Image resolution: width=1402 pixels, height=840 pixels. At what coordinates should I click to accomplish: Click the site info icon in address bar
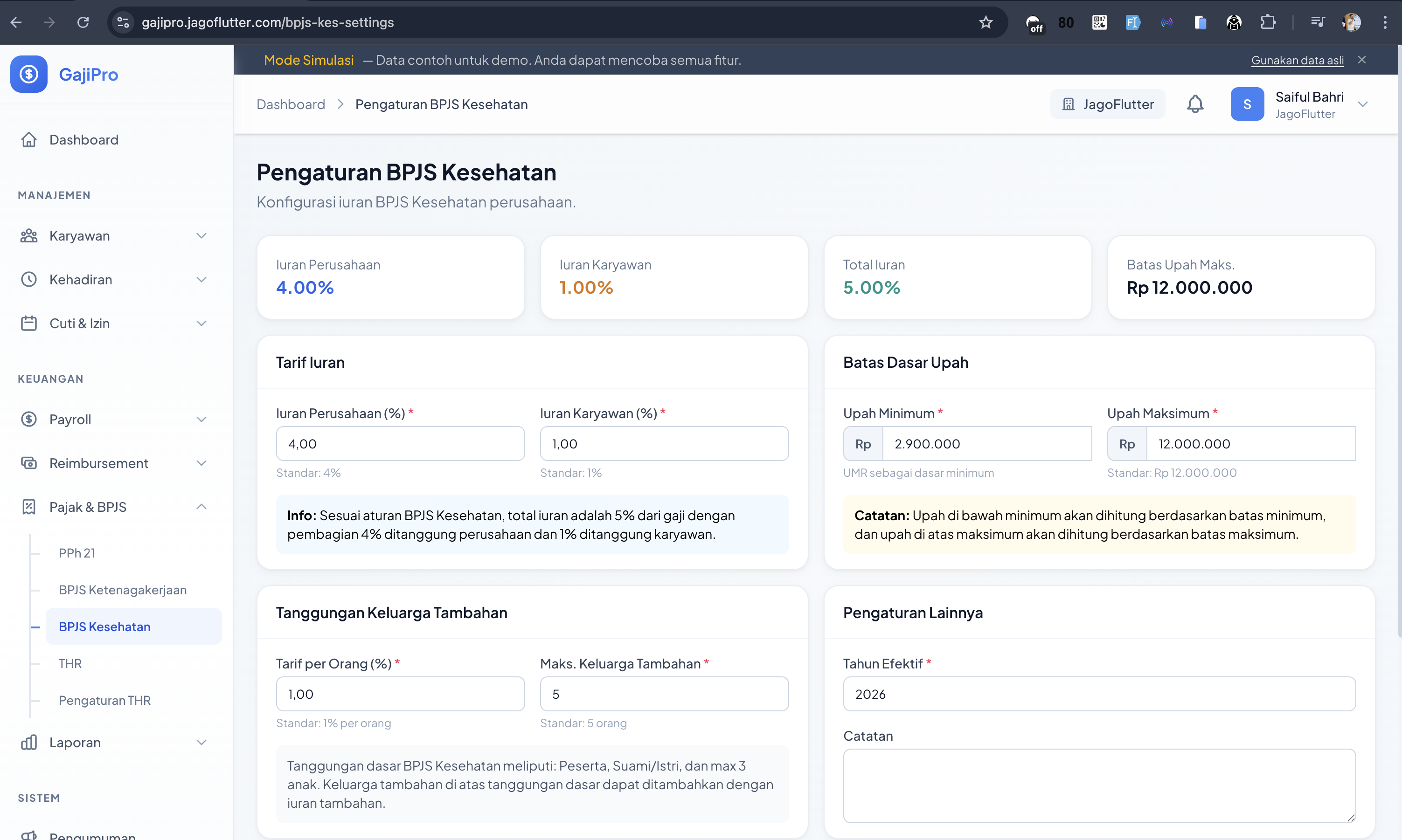(x=123, y=22)
